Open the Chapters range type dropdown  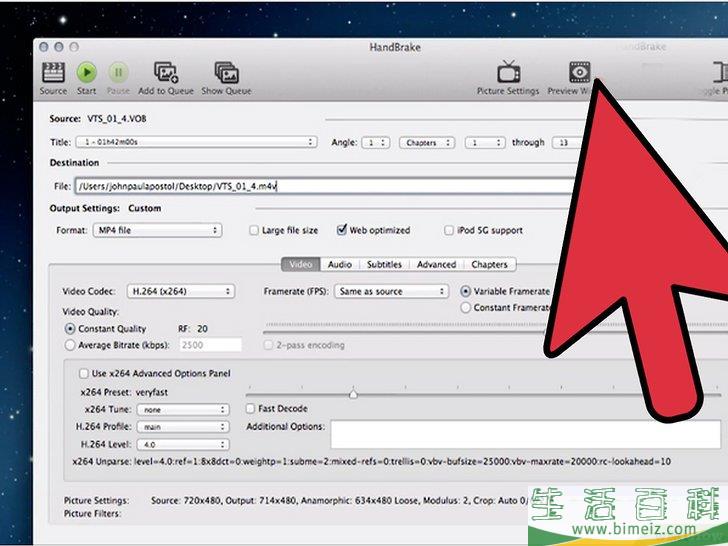427,143
